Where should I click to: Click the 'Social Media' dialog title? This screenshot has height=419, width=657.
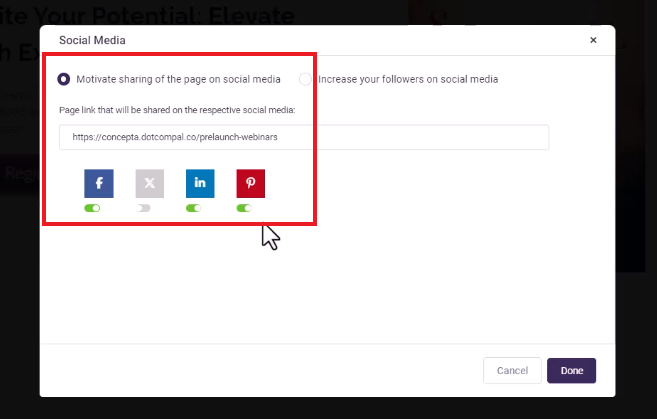point(92,40)
